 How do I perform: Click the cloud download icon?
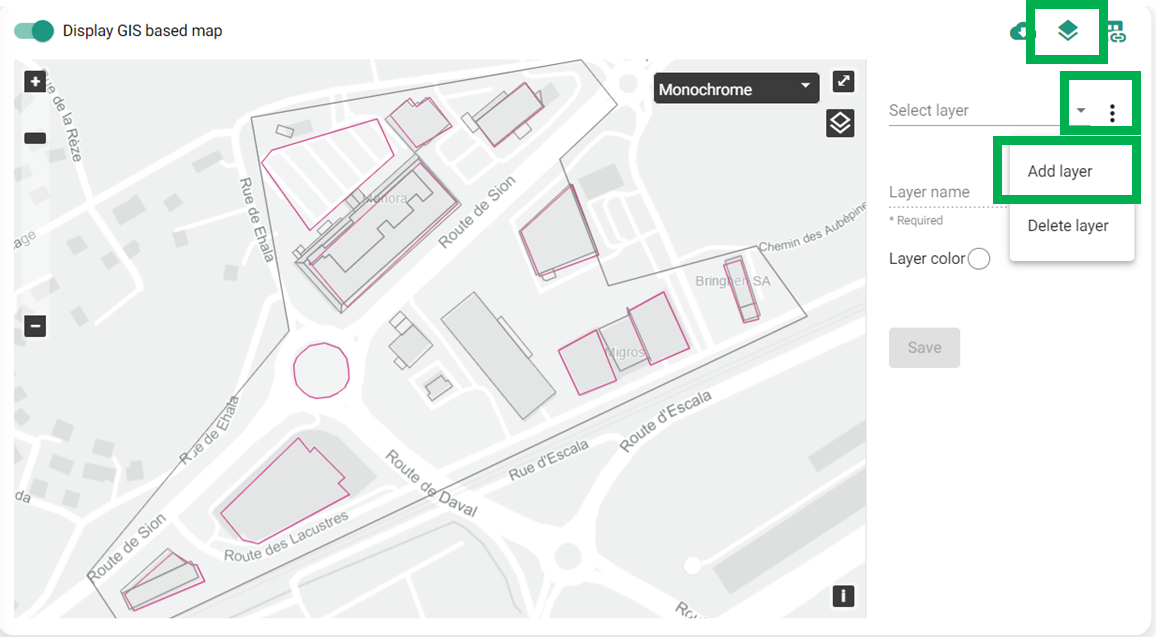[1018, 31]
